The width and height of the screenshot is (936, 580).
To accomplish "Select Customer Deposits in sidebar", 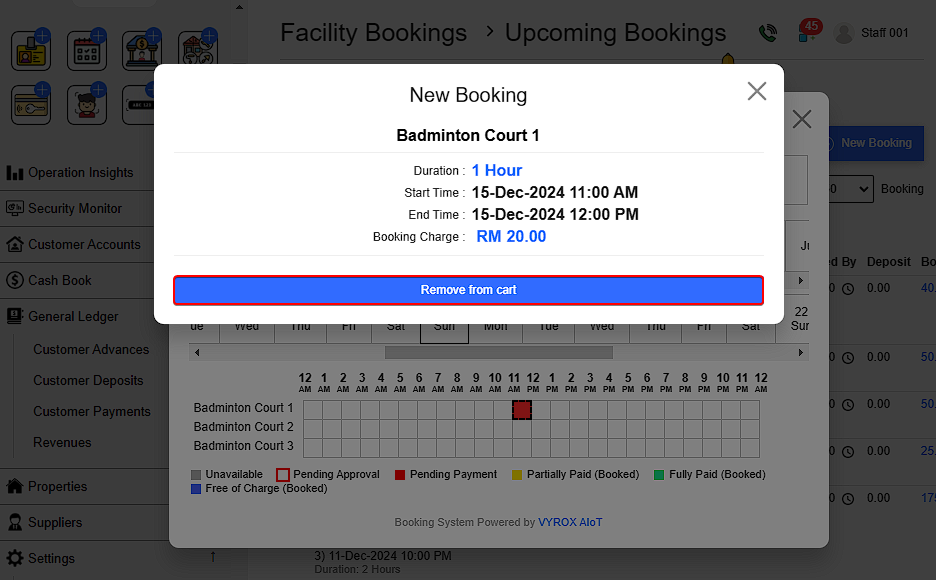I will [88, 380].
